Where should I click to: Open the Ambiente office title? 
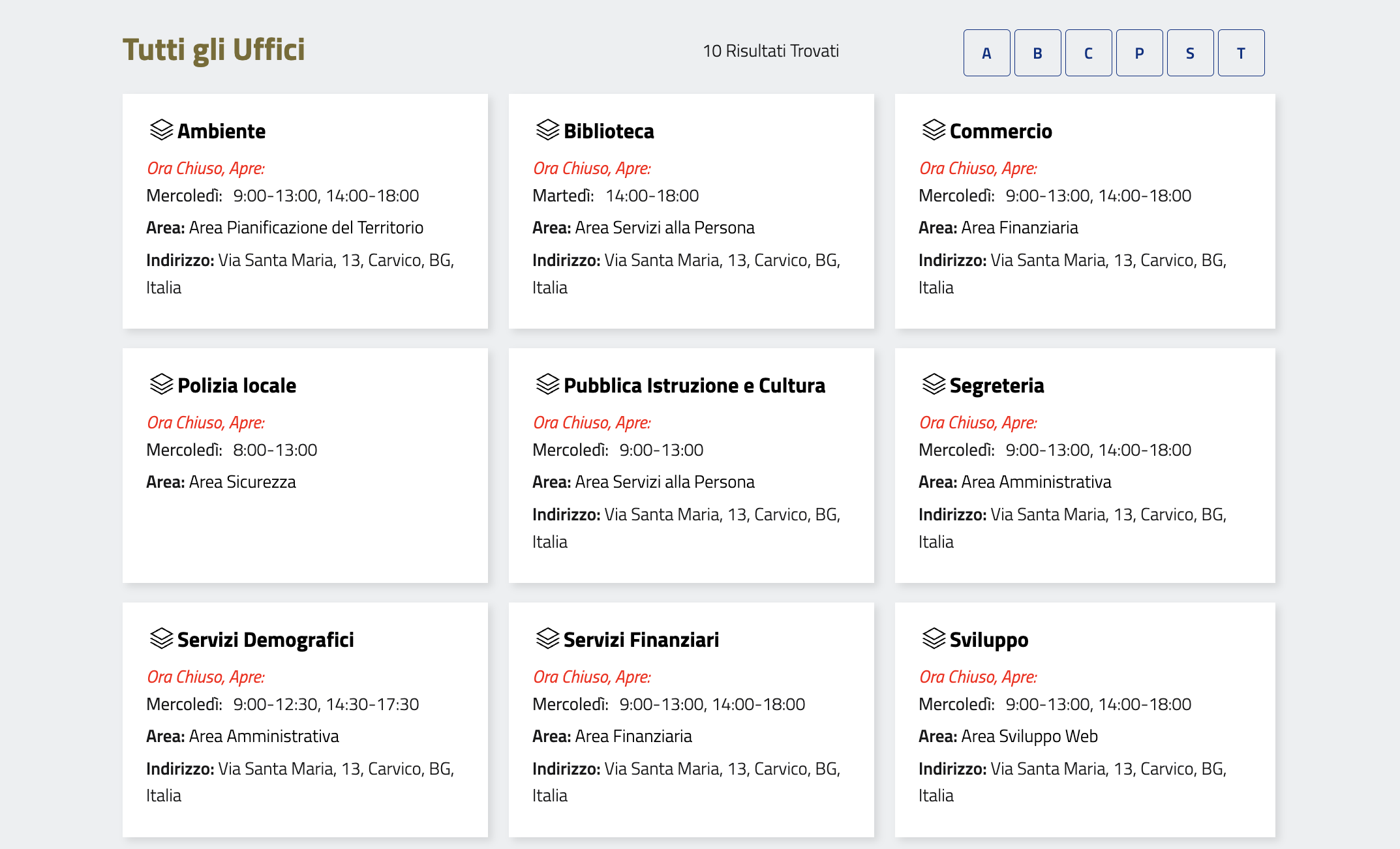pos(221,131)
